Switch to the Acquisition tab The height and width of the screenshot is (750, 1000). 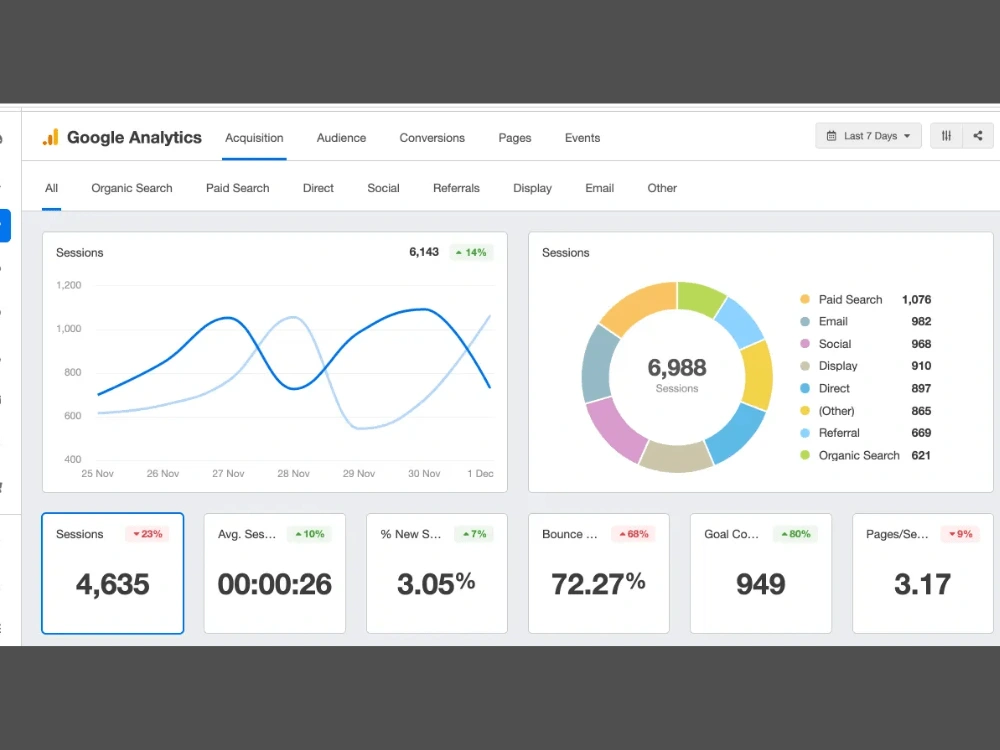pyautogui.click(x=254, y=138)
